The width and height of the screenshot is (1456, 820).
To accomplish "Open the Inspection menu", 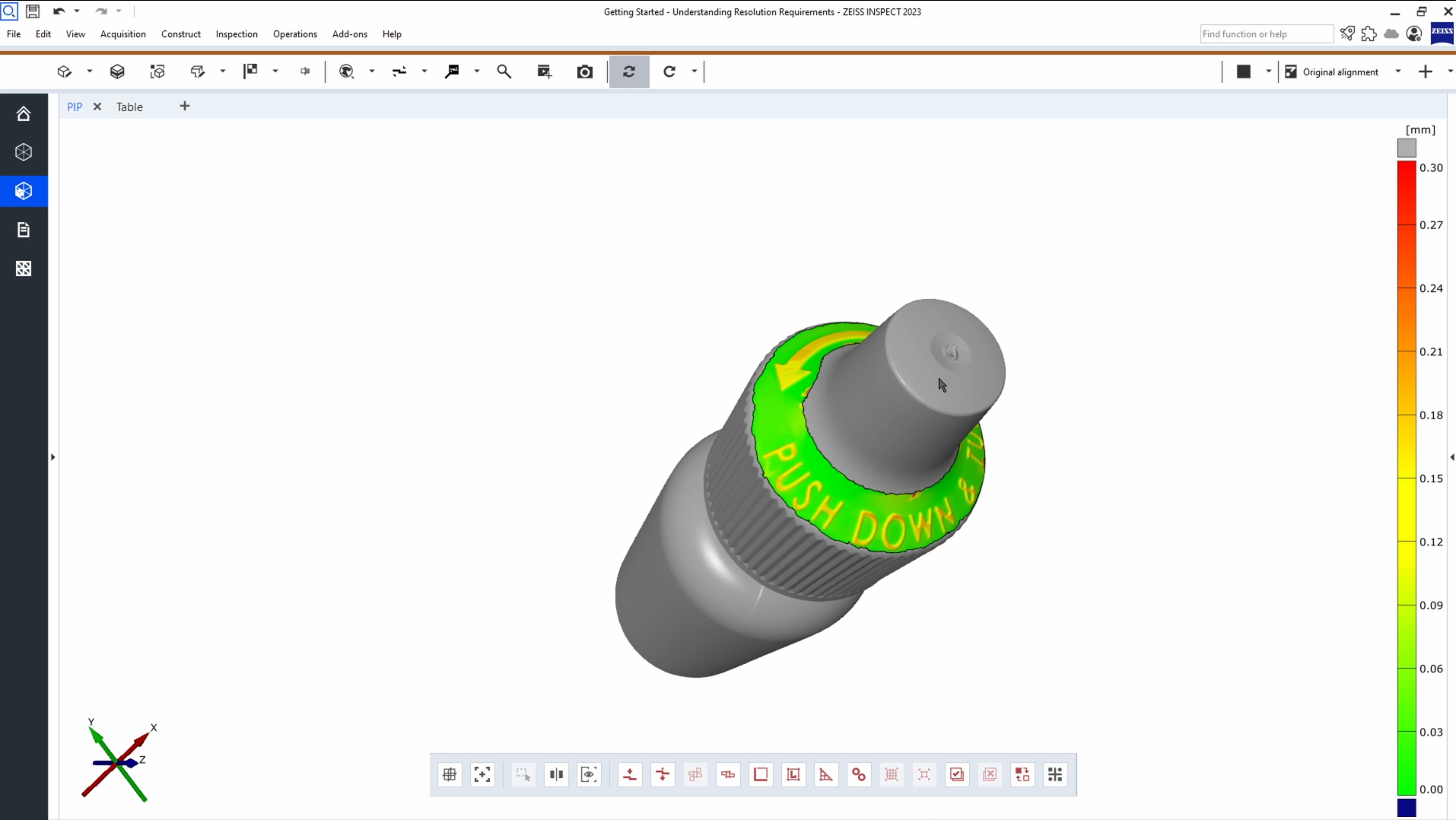I will click(237, 34).
